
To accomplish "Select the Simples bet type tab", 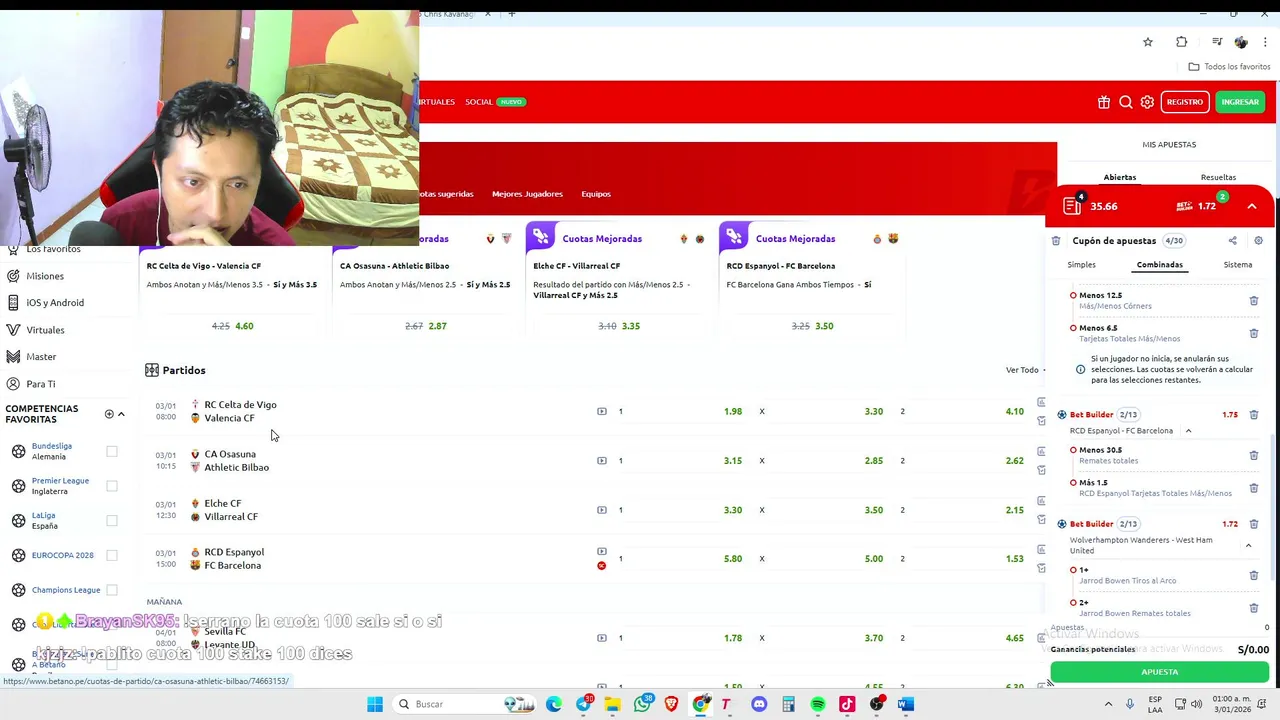I will click(x=1081, y=265).
